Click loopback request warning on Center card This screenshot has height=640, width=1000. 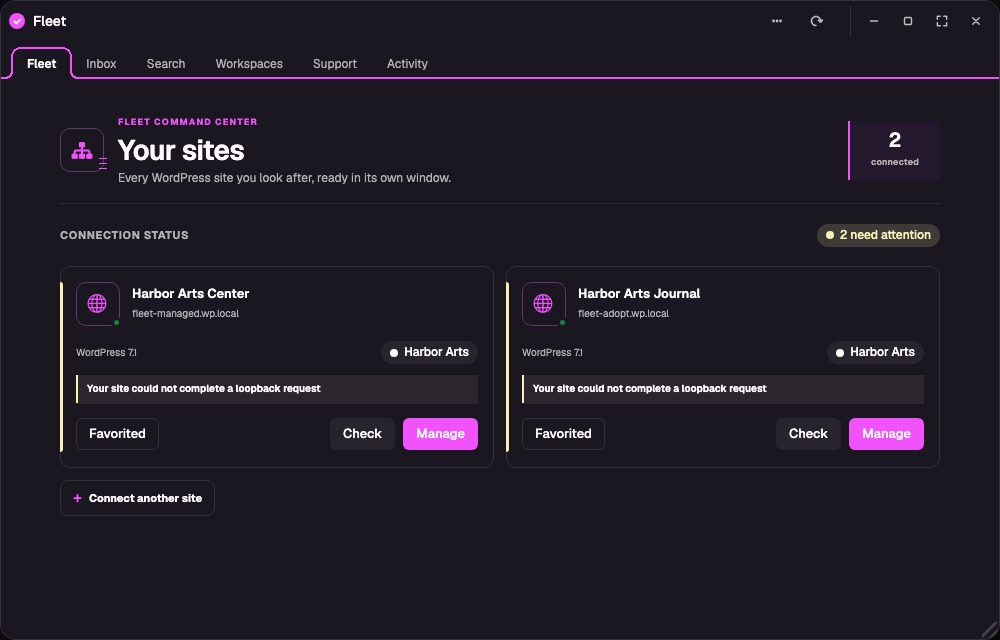pyautogui.click(x=277, y=389)
